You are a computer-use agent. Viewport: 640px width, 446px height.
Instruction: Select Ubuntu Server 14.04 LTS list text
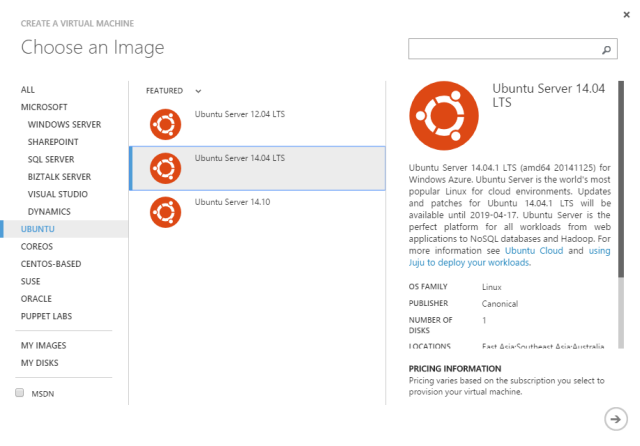240,158
